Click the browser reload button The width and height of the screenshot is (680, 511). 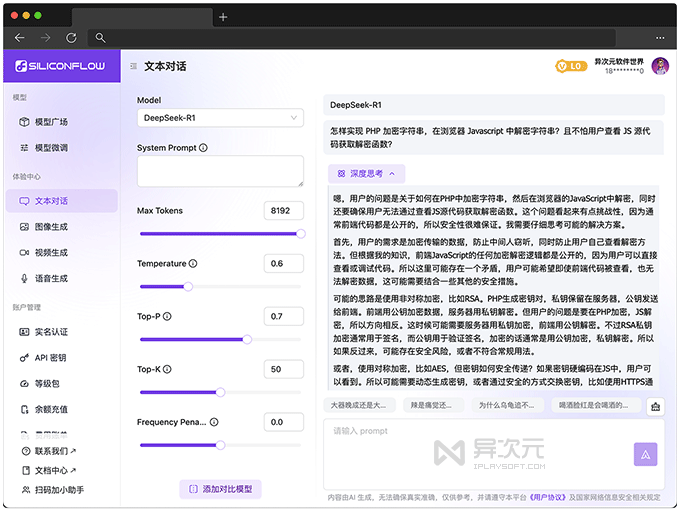(x=71, y=38)
